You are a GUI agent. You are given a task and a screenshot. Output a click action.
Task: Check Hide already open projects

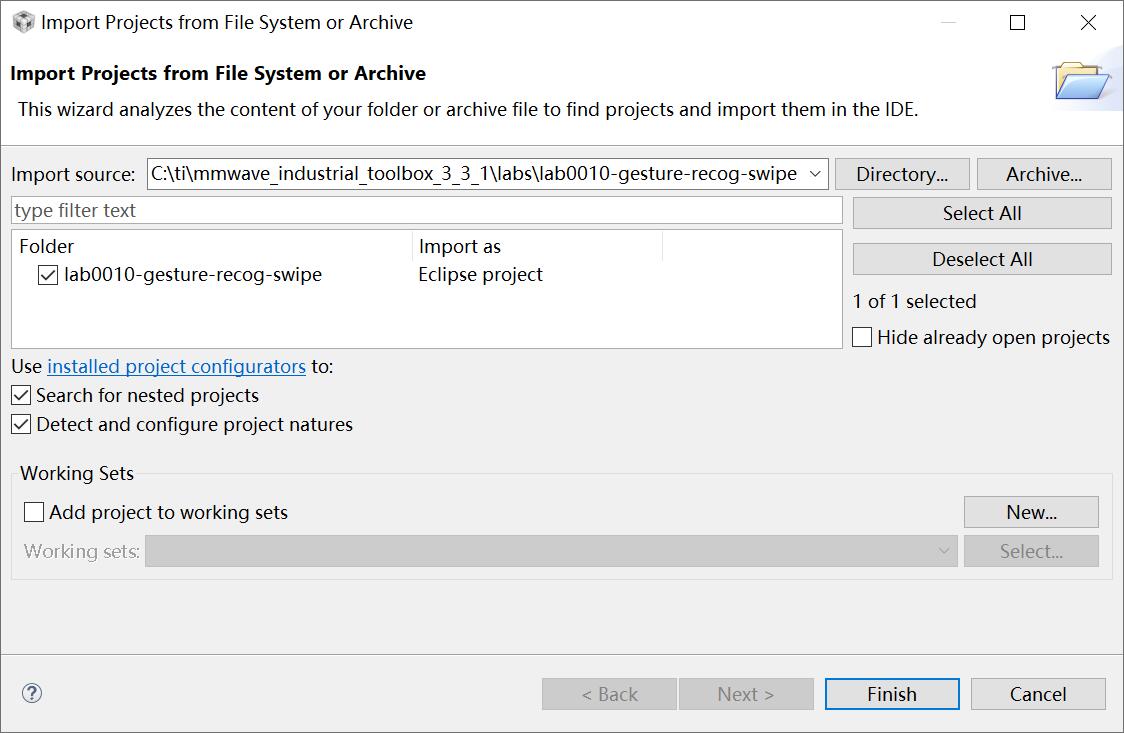tap(862, 338)
